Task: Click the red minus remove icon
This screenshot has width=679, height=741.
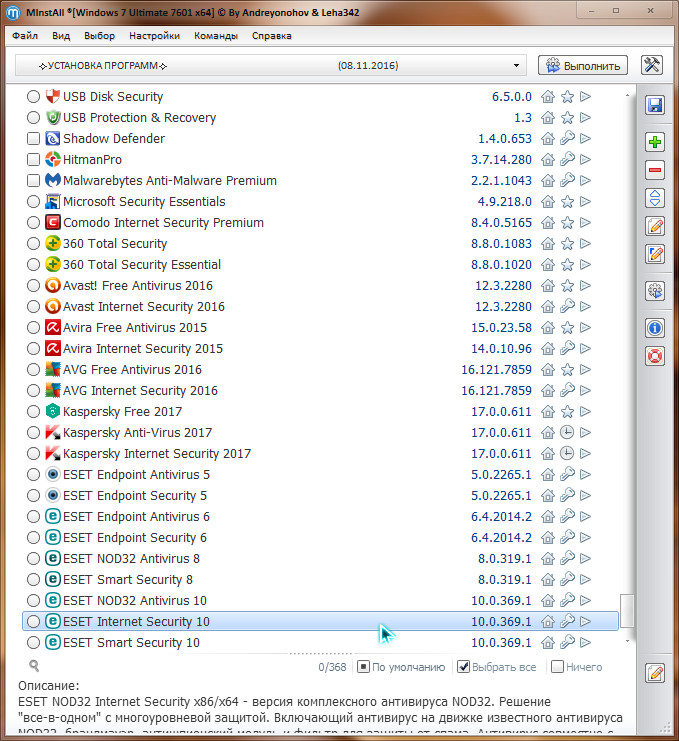Action: click(x=655, y=170)
